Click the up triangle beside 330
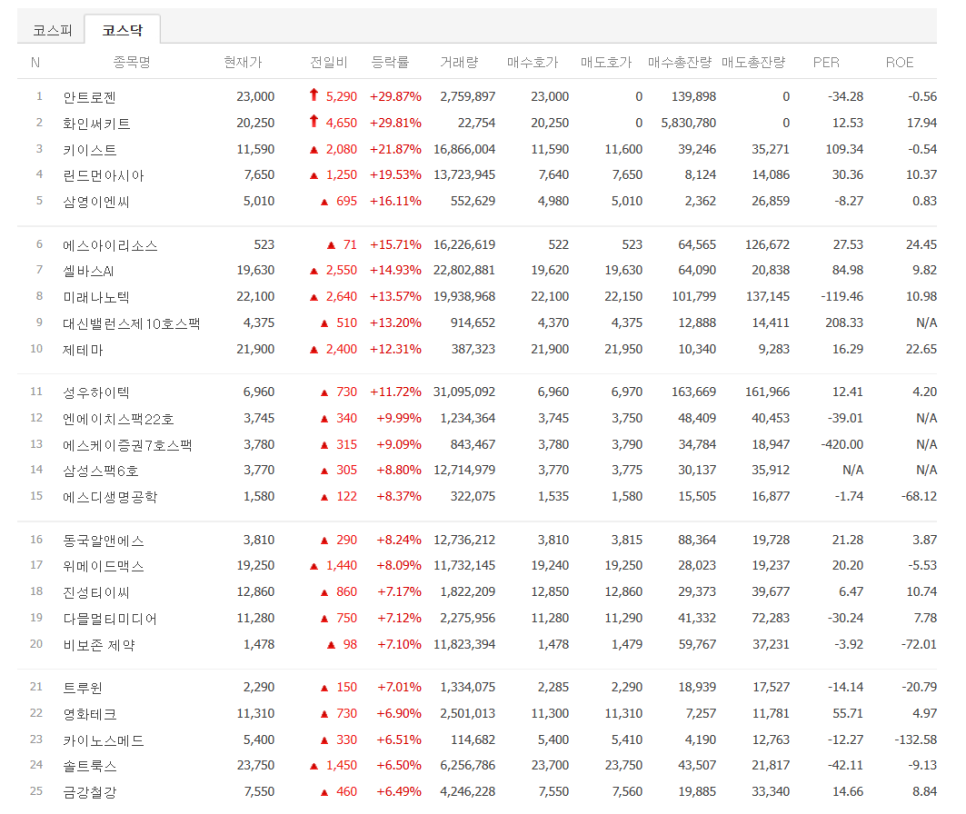Screen dimensions: 966x814 click(324, 741)
